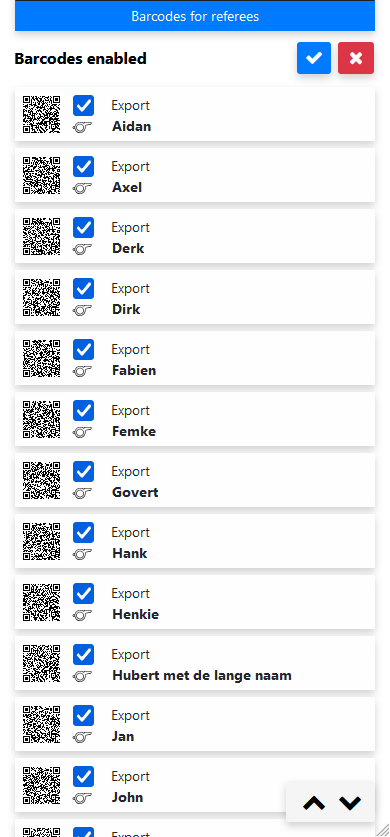Open Aidan's QR code barcode

[x=42, y=114]
